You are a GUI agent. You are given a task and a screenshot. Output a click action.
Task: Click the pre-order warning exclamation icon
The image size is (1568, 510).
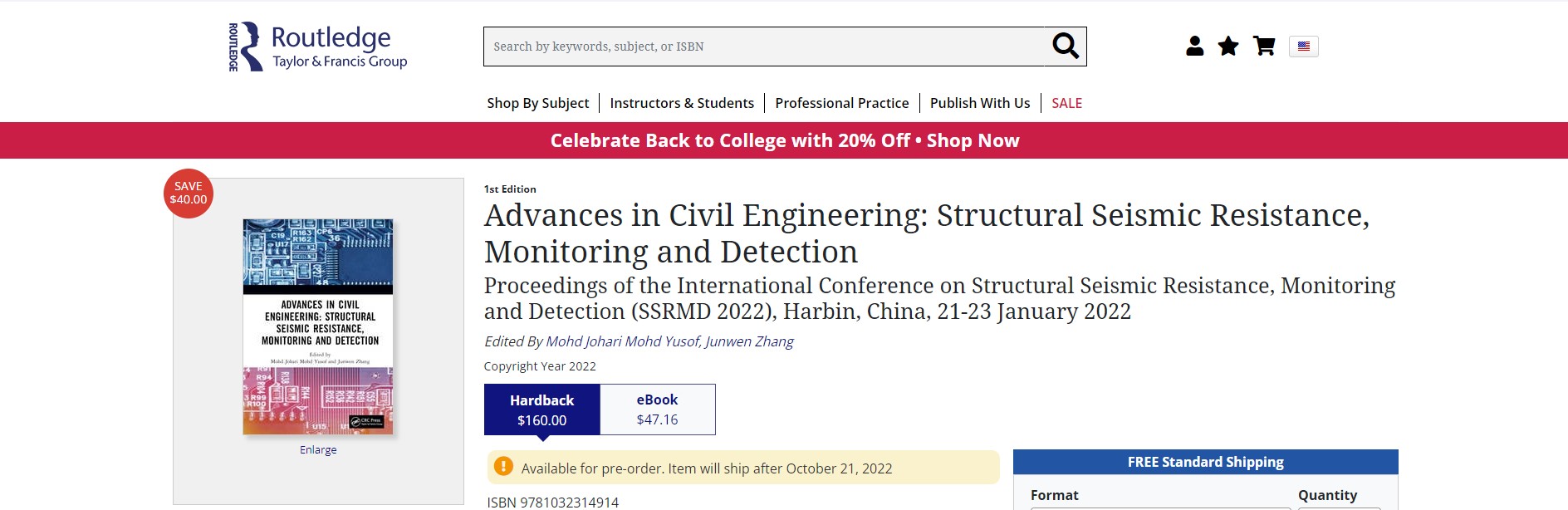point(503,466)
